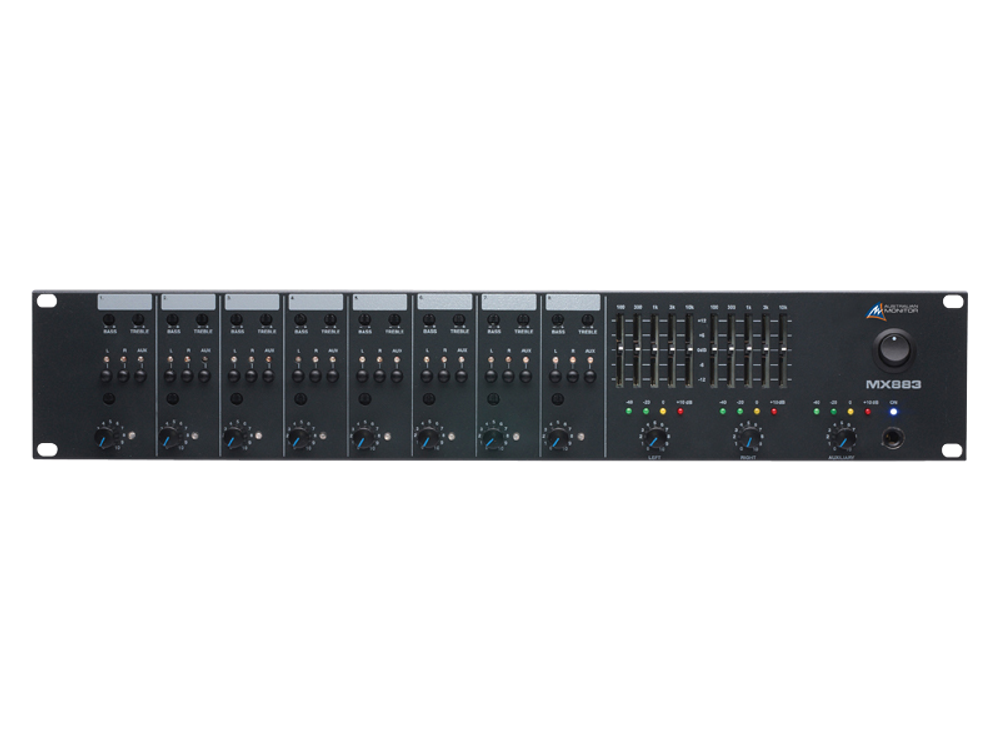
Task: Click the 10k fader on the right EQ
Action: point(783,348)
